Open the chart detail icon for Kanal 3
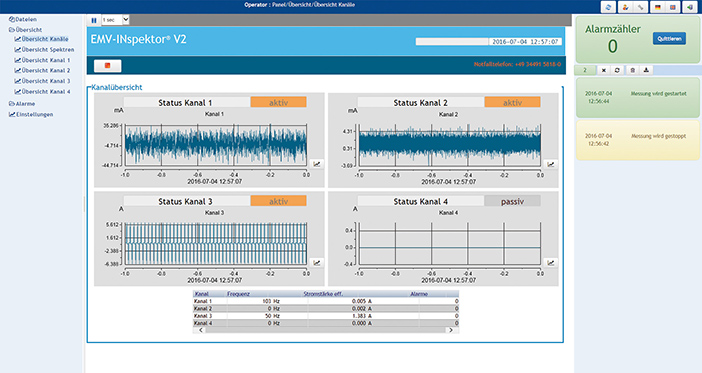Screen dimensions: 702x373 tap(317, 262)
